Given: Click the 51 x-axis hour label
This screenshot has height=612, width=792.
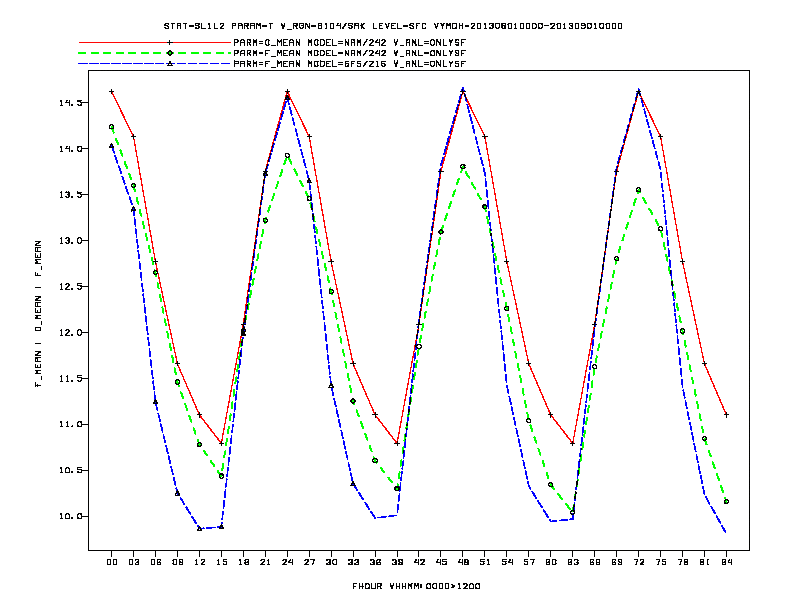Looking at the screenshot, I should click(x=485, y=562).
